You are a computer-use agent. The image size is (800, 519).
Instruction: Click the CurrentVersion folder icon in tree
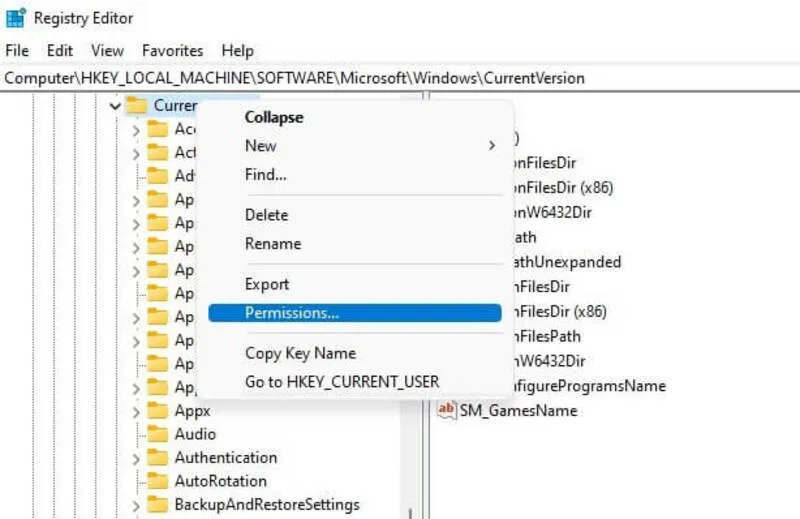click(x=137, y=106)
